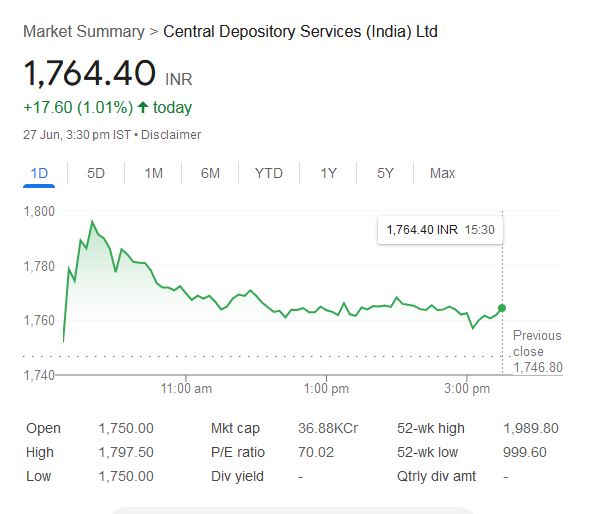Image resolution: width=616 pixels, height=514 pixels.
Task: Click the green up arrow icon
Action: click(143, 107)
